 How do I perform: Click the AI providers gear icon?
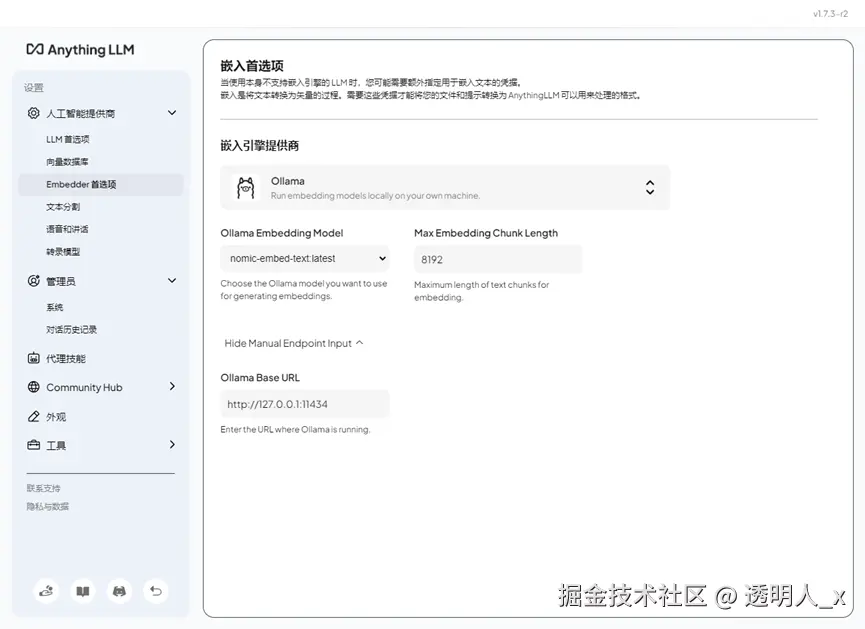pyautogui.click(x=34, y=113)
